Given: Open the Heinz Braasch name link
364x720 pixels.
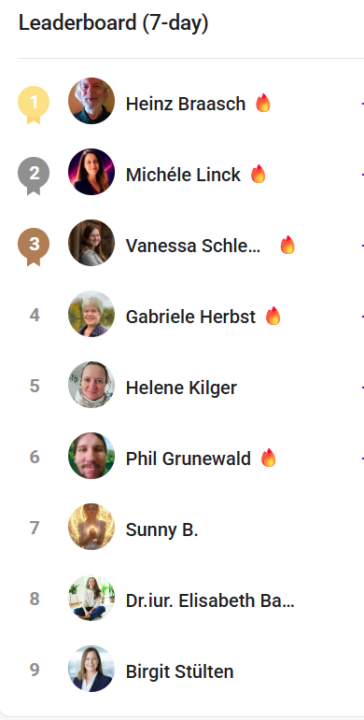Looking at the screenshot, I should coord(186,104).
